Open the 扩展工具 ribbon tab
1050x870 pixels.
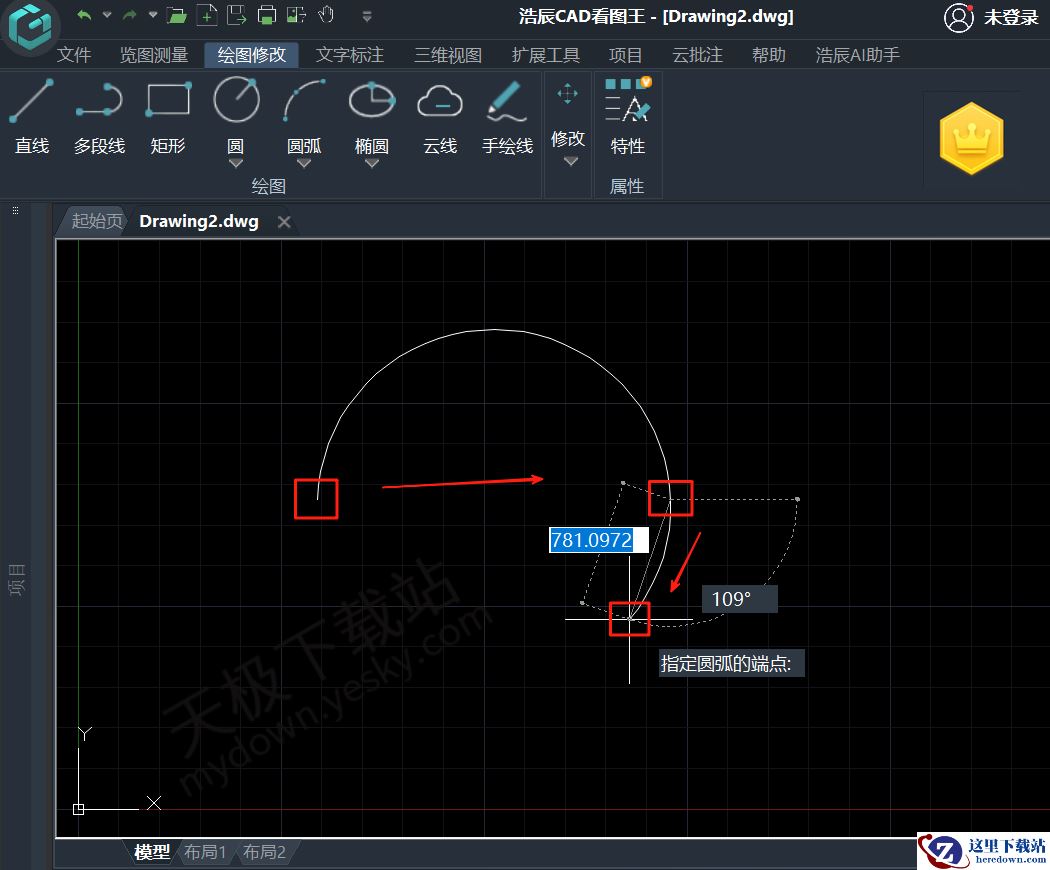546,55
